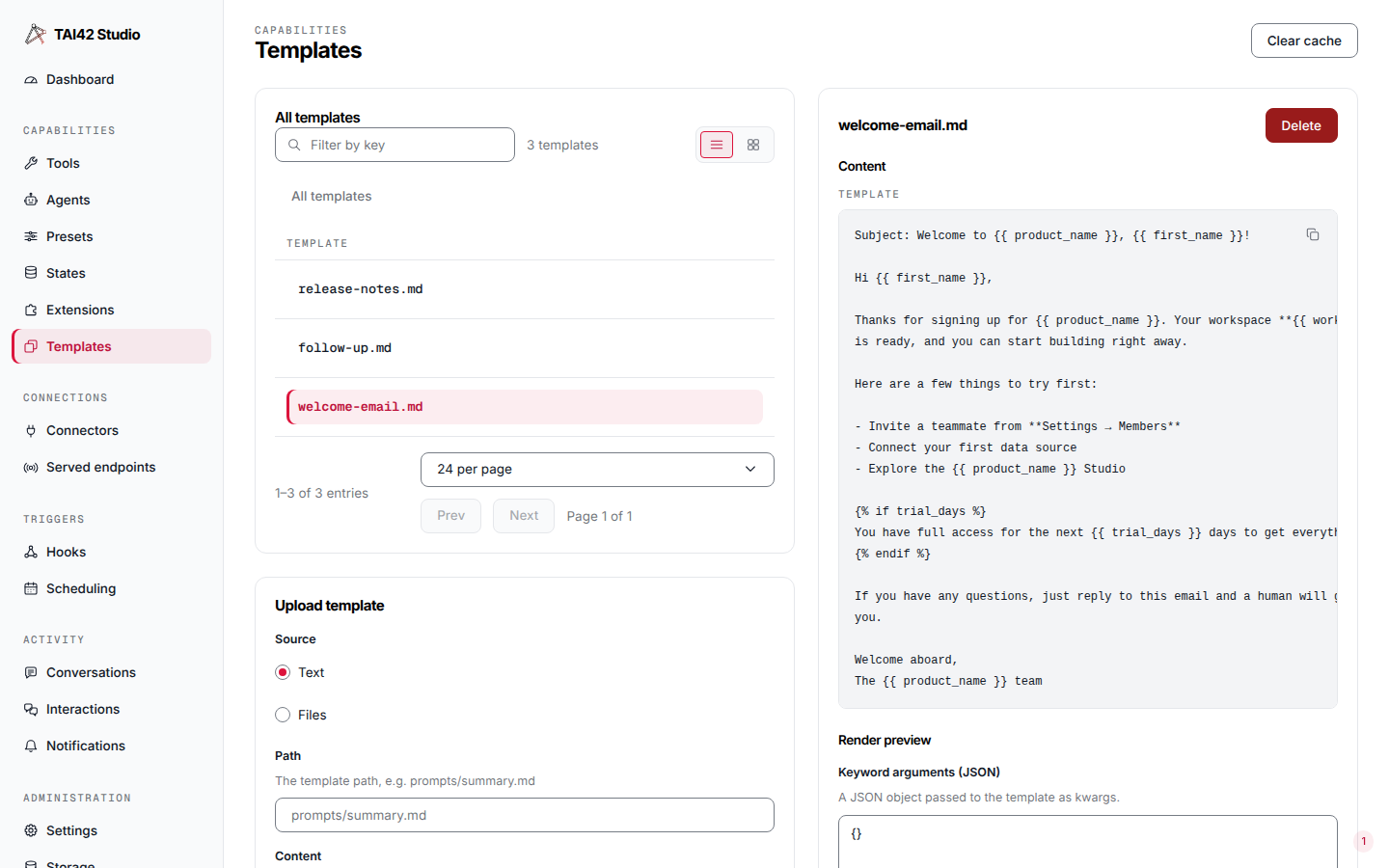The width and height of the screenshot is (1389, 868).
Task: Click the Agents robot icon
Action: click(x=31, y=201)
